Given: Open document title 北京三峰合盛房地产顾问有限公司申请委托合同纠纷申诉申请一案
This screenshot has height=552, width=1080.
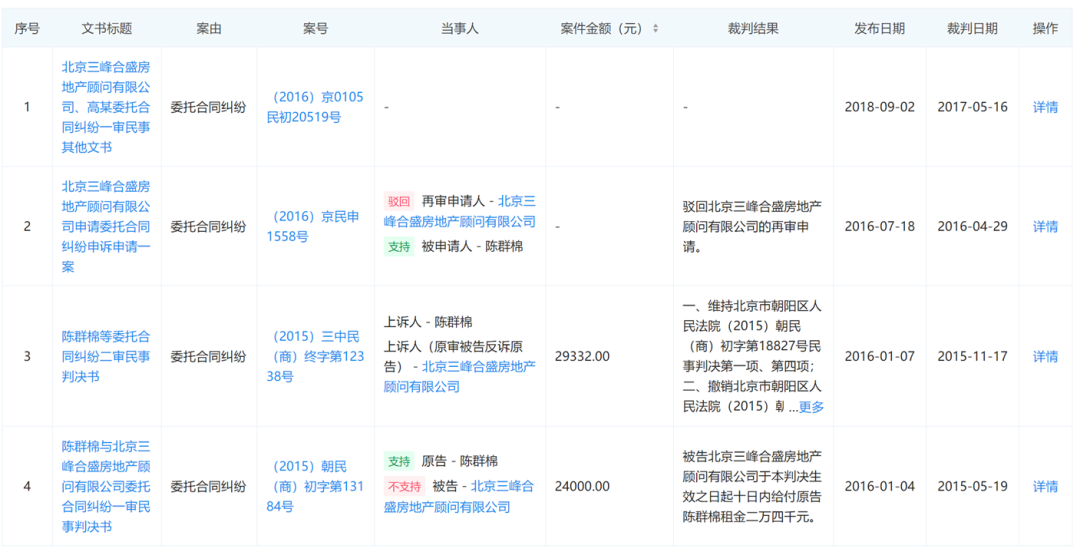Looking at the screenshot, I should click(106, 226).
